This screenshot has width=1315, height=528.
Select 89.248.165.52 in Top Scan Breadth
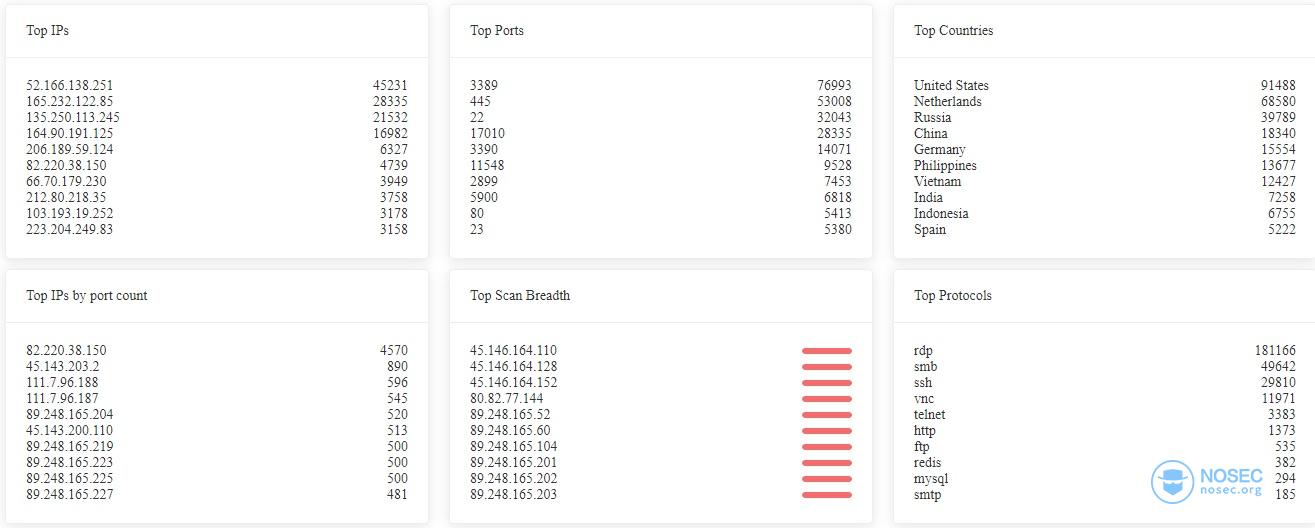(x=510, y=415)
